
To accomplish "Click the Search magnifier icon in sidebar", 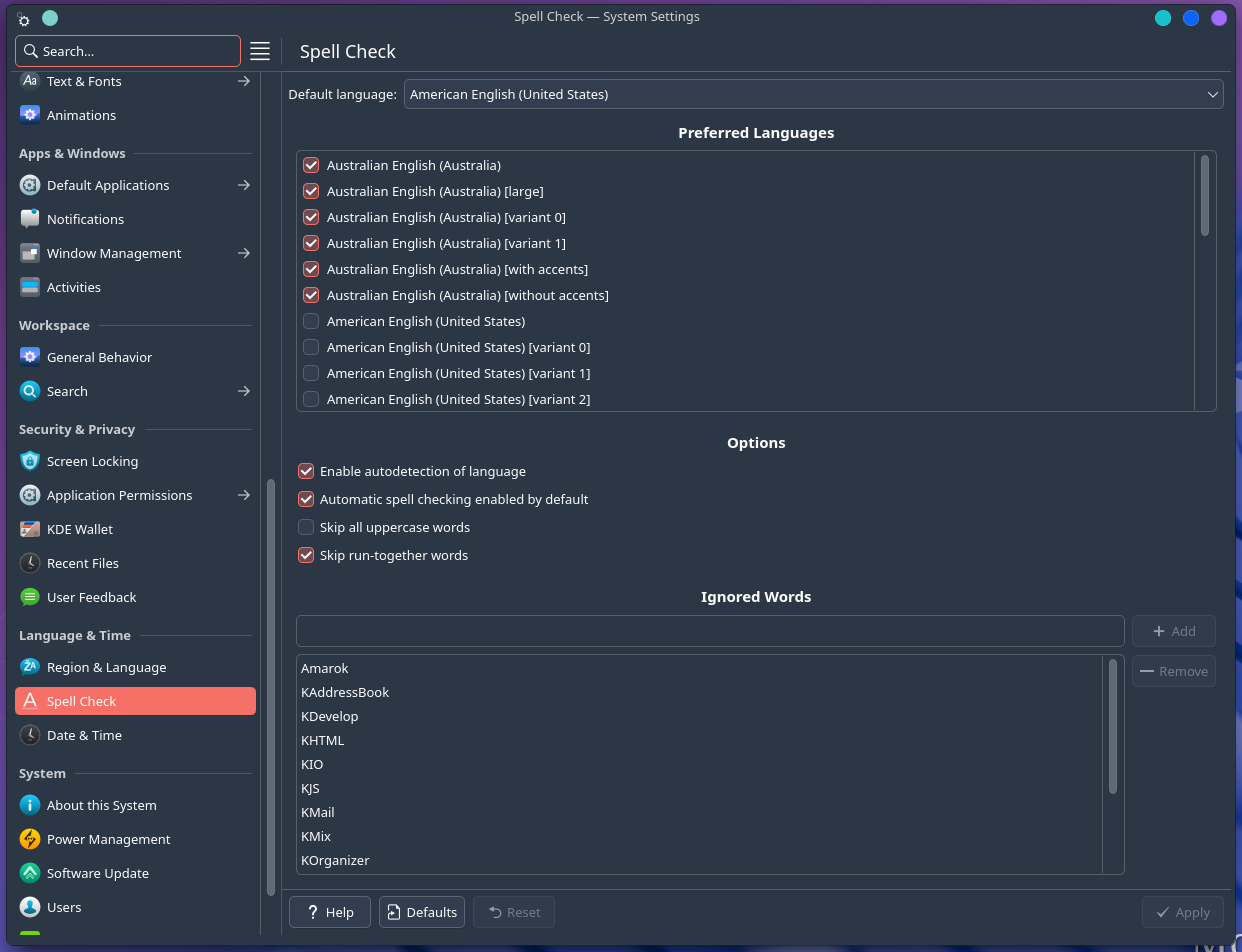I will 30,391.
